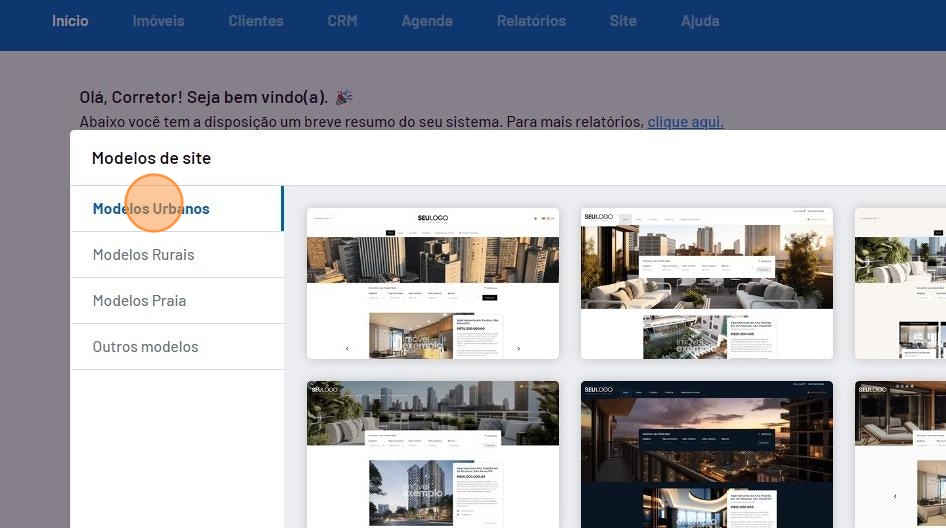Choose the dark sunset balcony template
The height and width of the screenshot is (528, 946).
[706, 454]
